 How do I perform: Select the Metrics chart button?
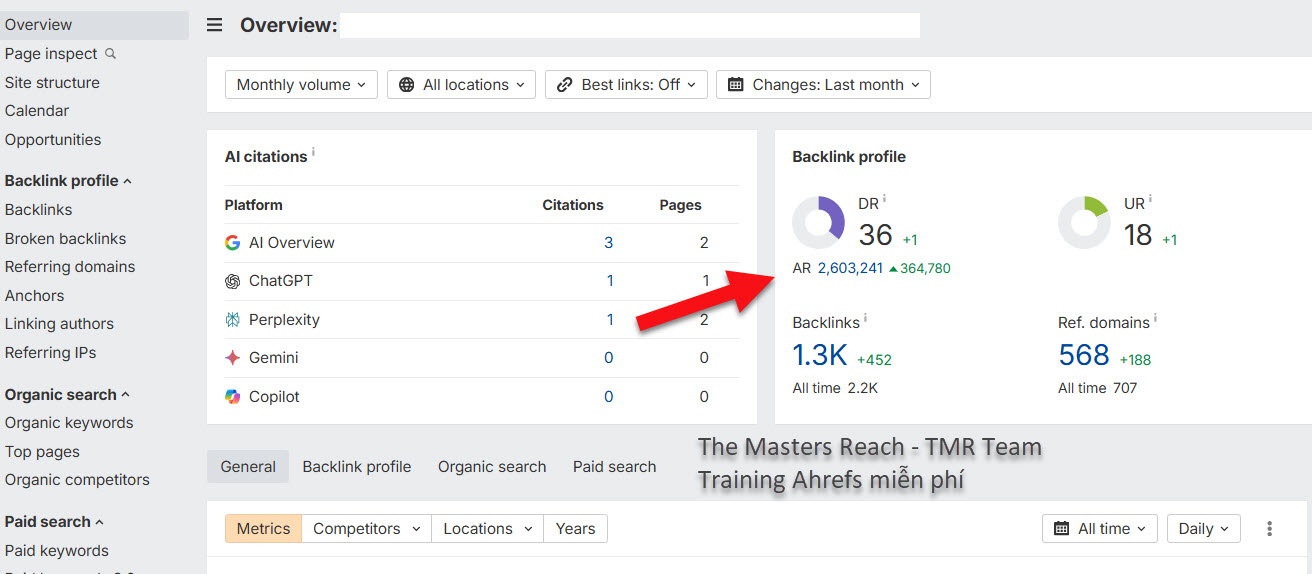[263, 529]
